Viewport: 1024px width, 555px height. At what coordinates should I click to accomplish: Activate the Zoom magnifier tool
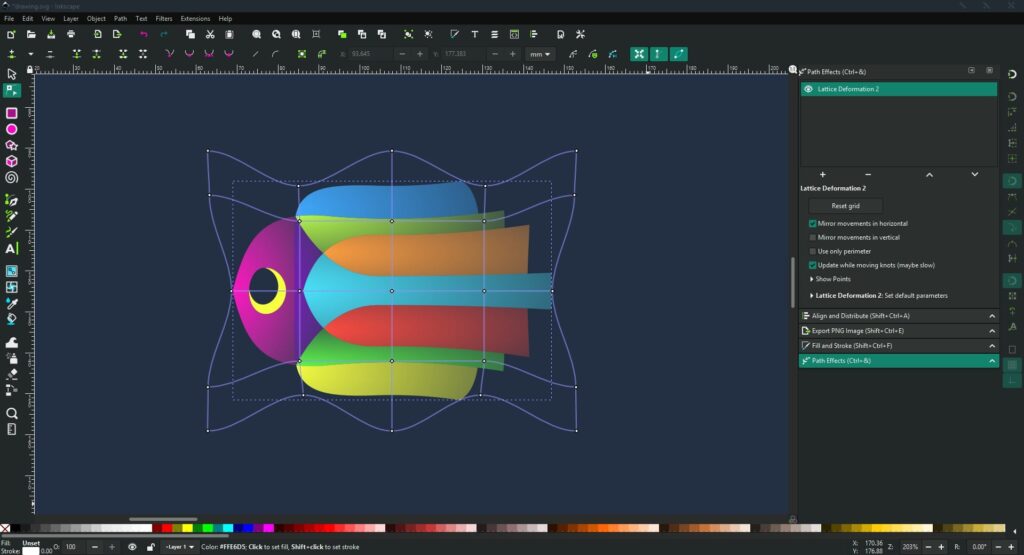point(12,413)
